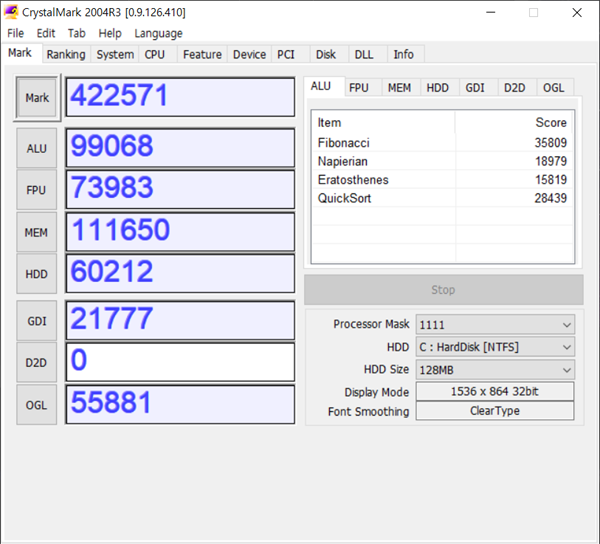Click the FPU score 73983

(x=181, y=189)
